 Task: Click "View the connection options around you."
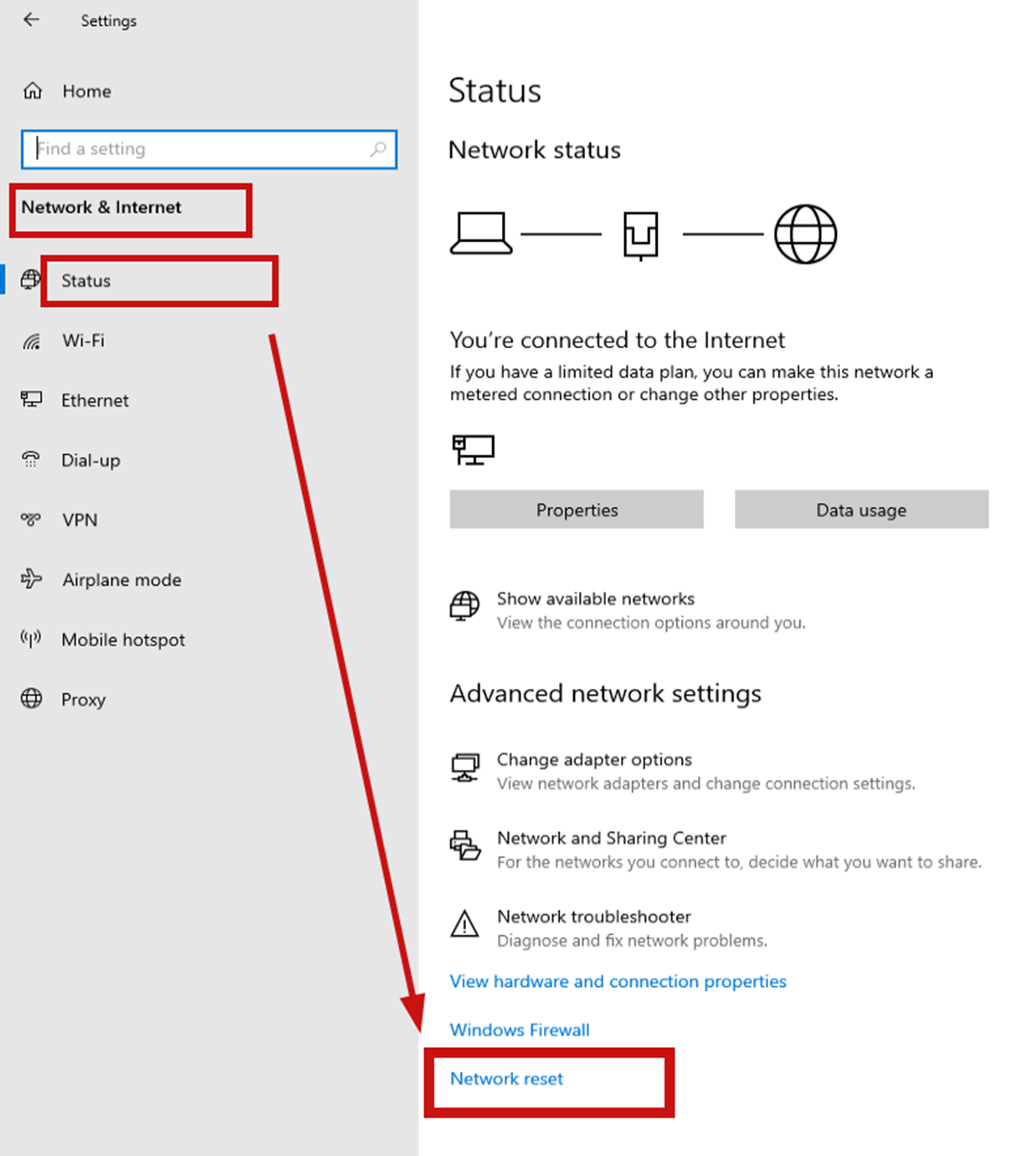[651, 623]
